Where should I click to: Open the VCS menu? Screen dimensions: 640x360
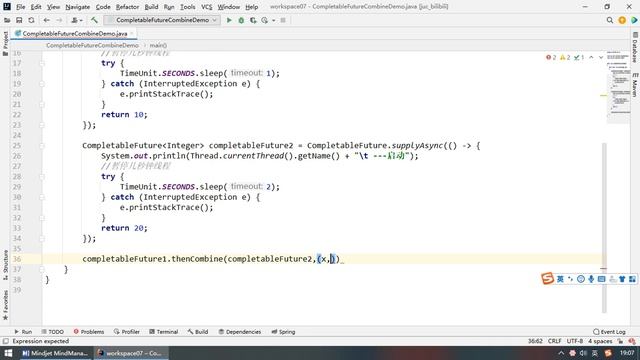pyautogui.click(x=207, y=7)
